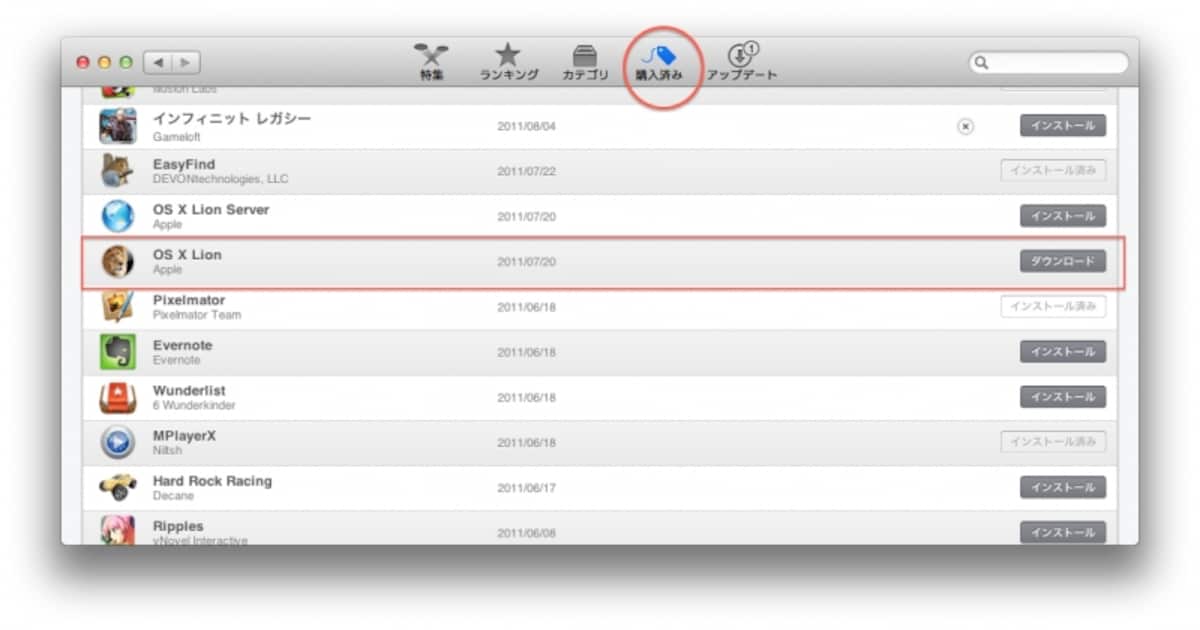This screenshot has height=630, width=1200.
Task: Select the 購入済み purchased tab
Action: coord(659,61)
